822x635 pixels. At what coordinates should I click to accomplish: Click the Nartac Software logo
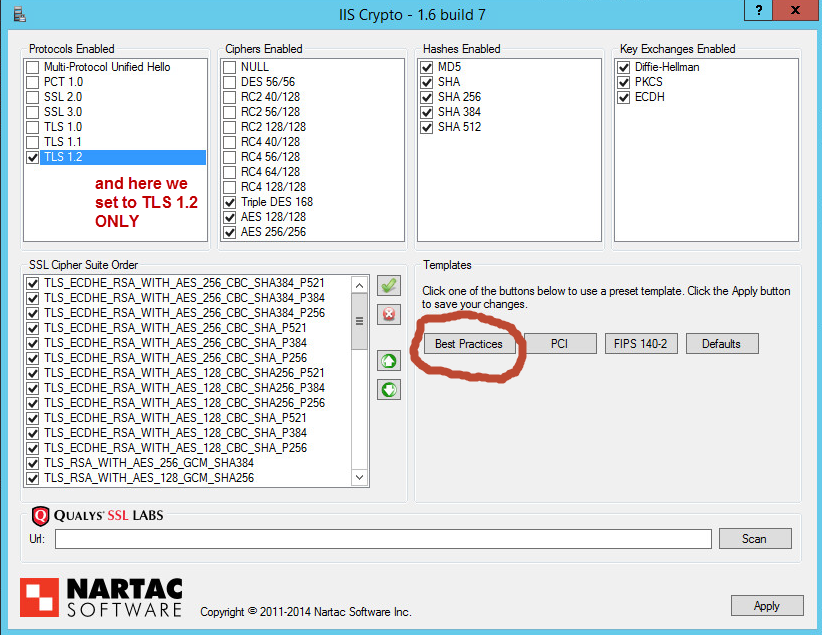pos(101,597)
